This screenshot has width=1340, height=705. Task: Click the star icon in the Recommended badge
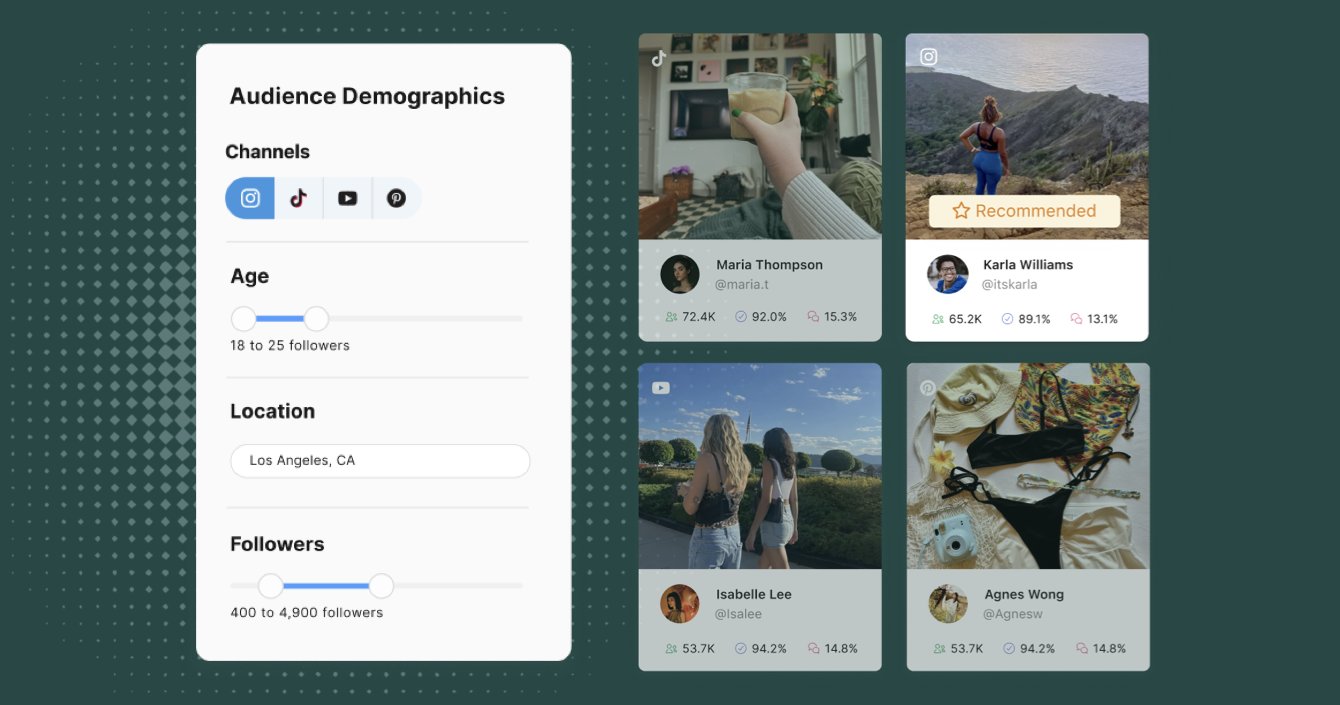pyautogui.click(x=961, y=211)
